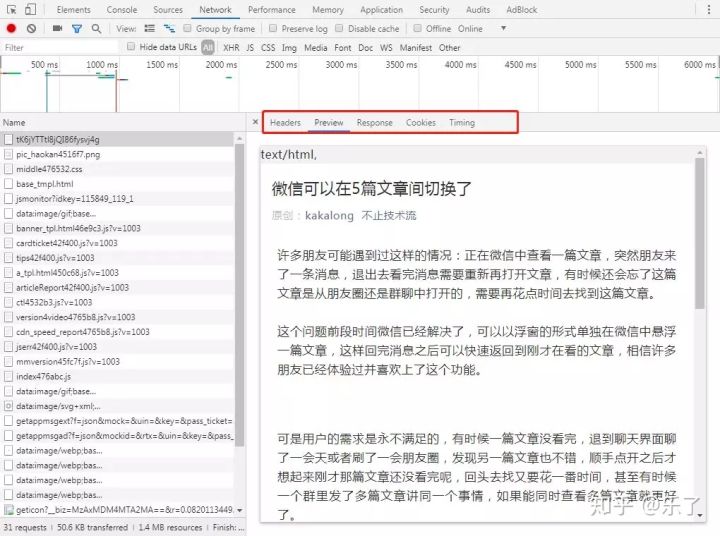Image resolution: width=720 pixels, height=536 pixels.
Task: Activate the inspect element picker icon
Action: click(x=12, y=9)
